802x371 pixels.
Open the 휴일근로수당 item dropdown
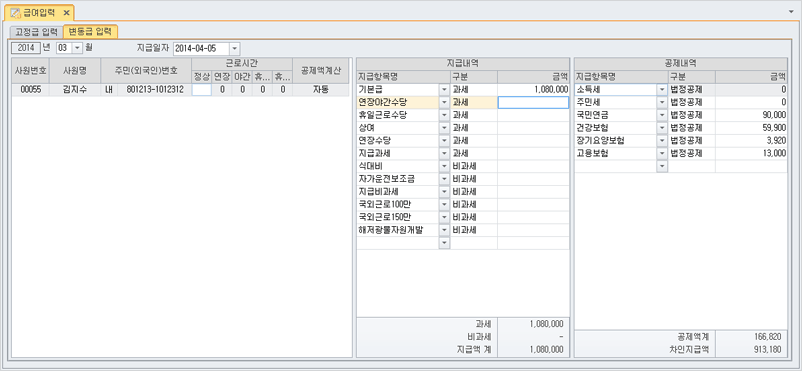click(x=444, y=115)
